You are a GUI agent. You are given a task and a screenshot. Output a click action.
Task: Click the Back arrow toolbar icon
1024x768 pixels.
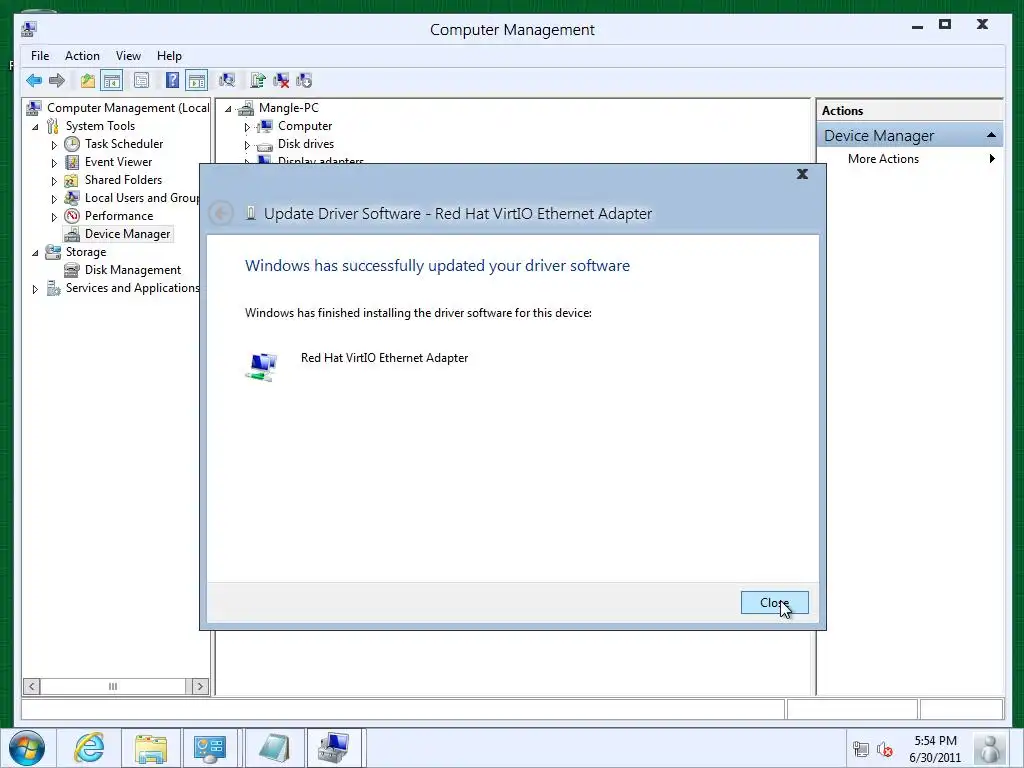(34, 80)
